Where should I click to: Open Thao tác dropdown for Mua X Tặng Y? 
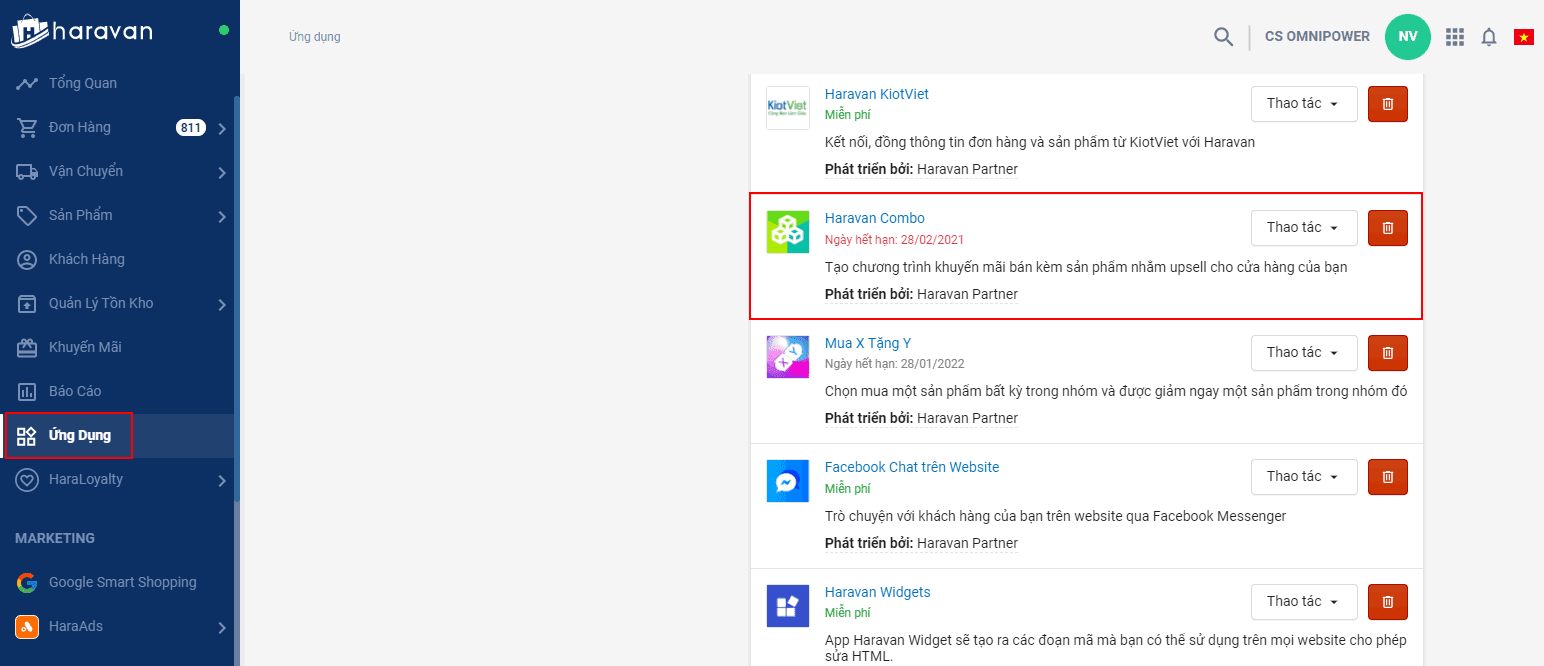(x=1304, y=353)
